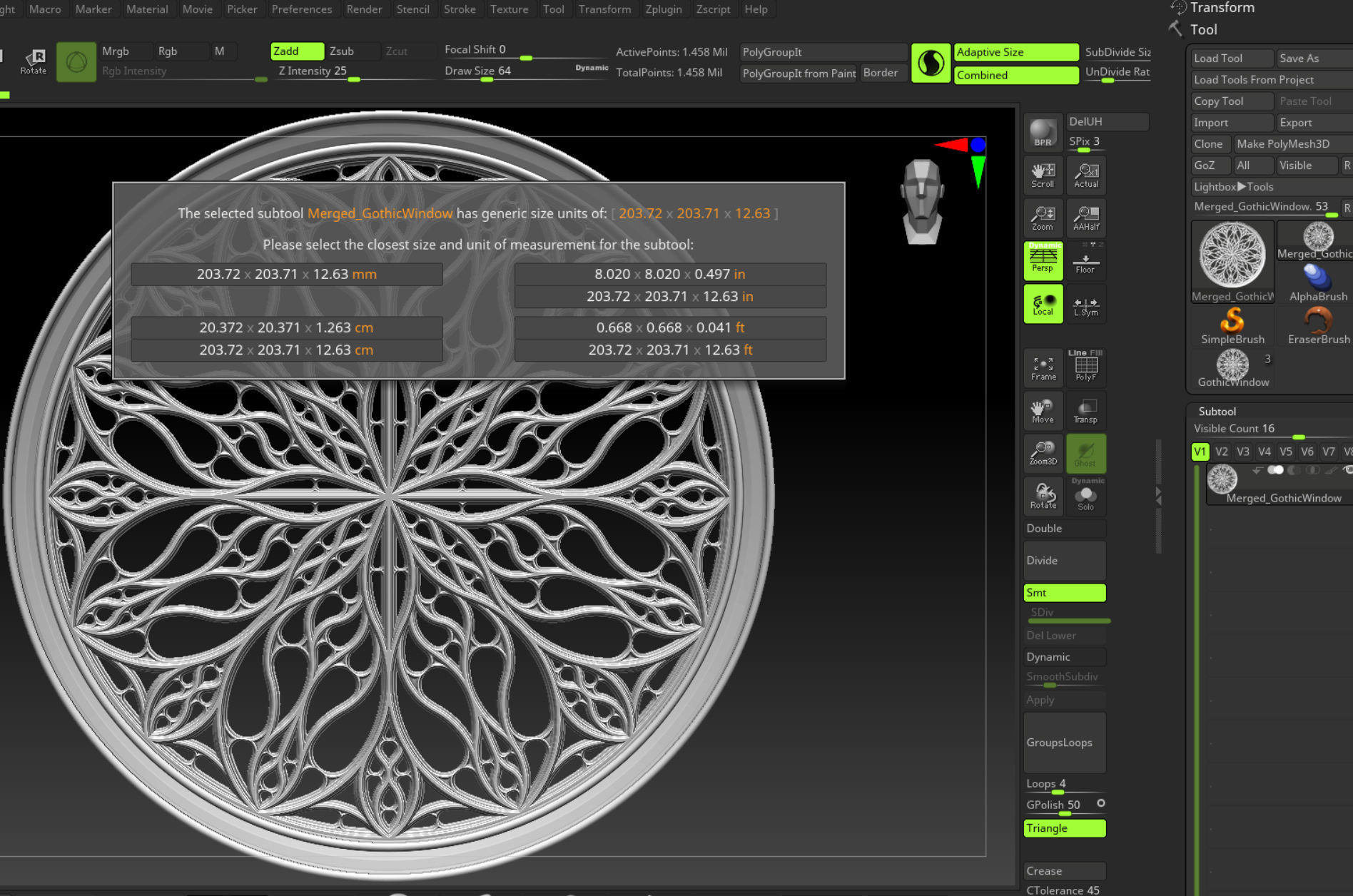Select the Scroll canvas tool
1353x896 pixels.
(1043, 175)
